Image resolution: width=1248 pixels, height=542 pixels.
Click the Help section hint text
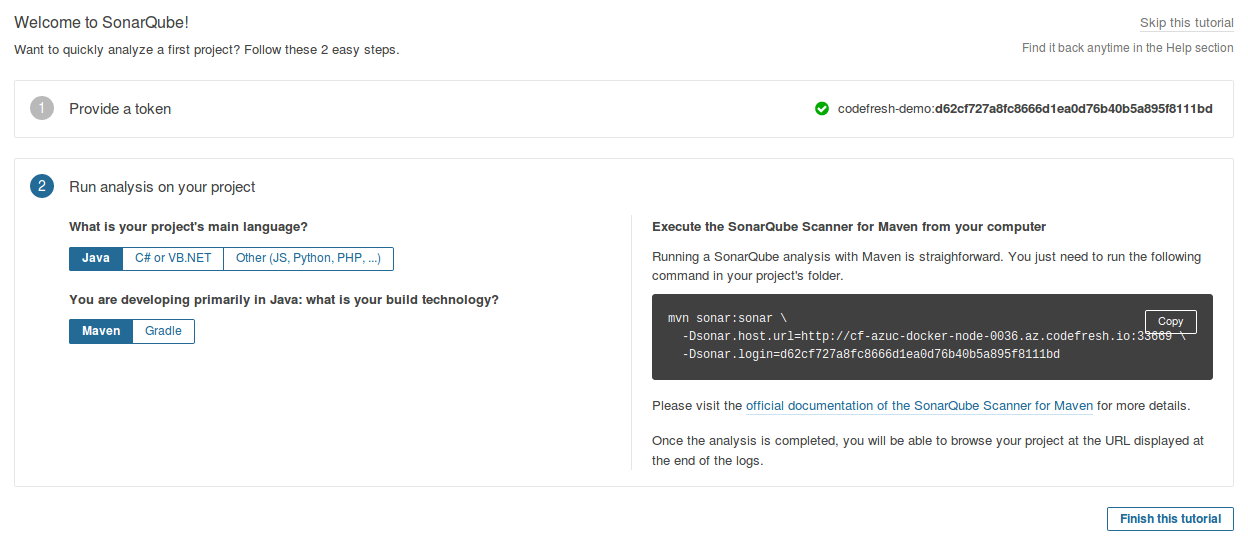(x=1128, y=48)
